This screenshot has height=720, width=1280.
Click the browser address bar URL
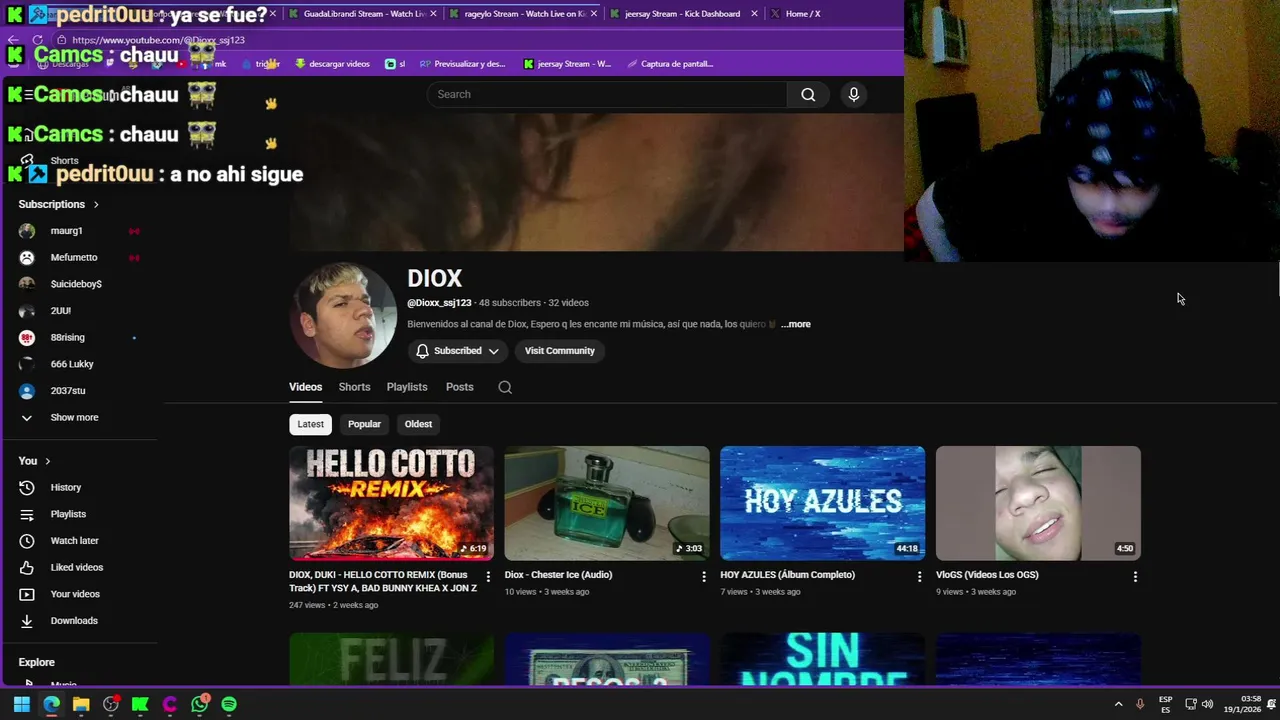pyautogui.click(x=158, y=40)
